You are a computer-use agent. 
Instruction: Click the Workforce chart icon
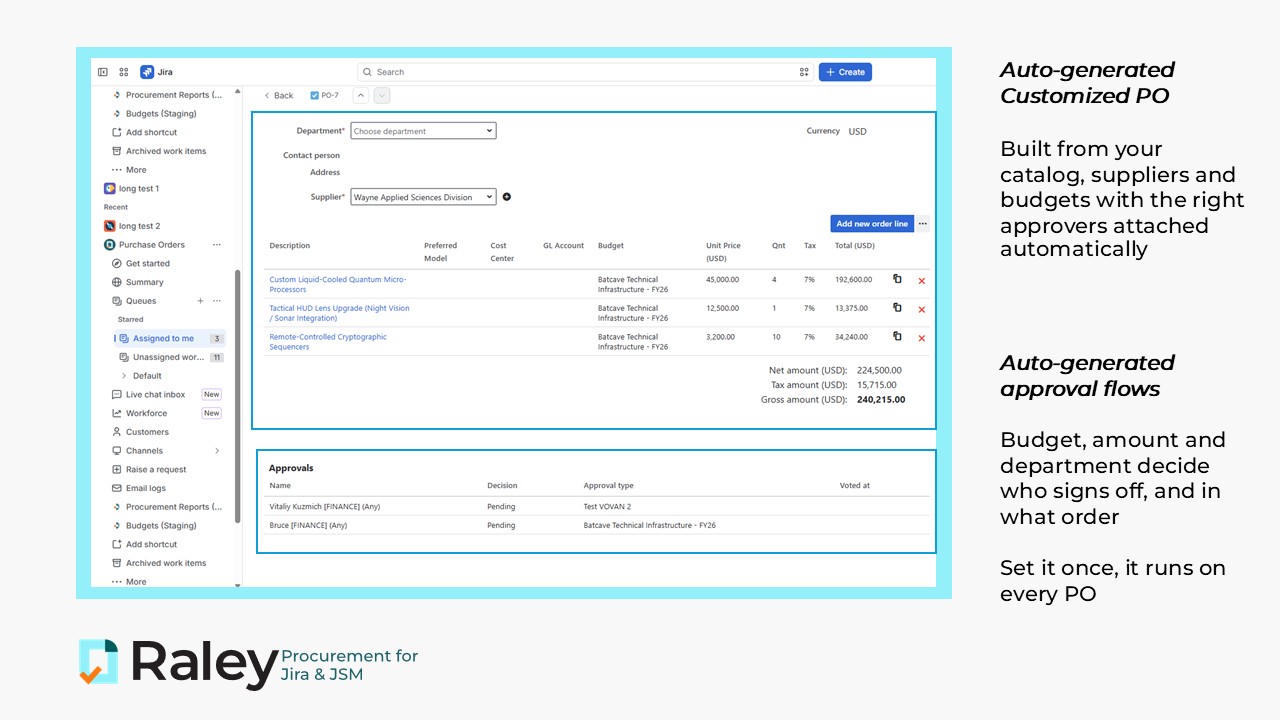[117, 413]
